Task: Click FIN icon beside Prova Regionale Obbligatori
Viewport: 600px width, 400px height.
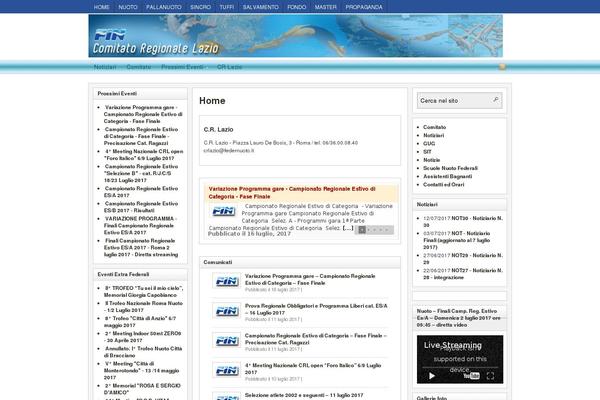Action: point(227,310)
